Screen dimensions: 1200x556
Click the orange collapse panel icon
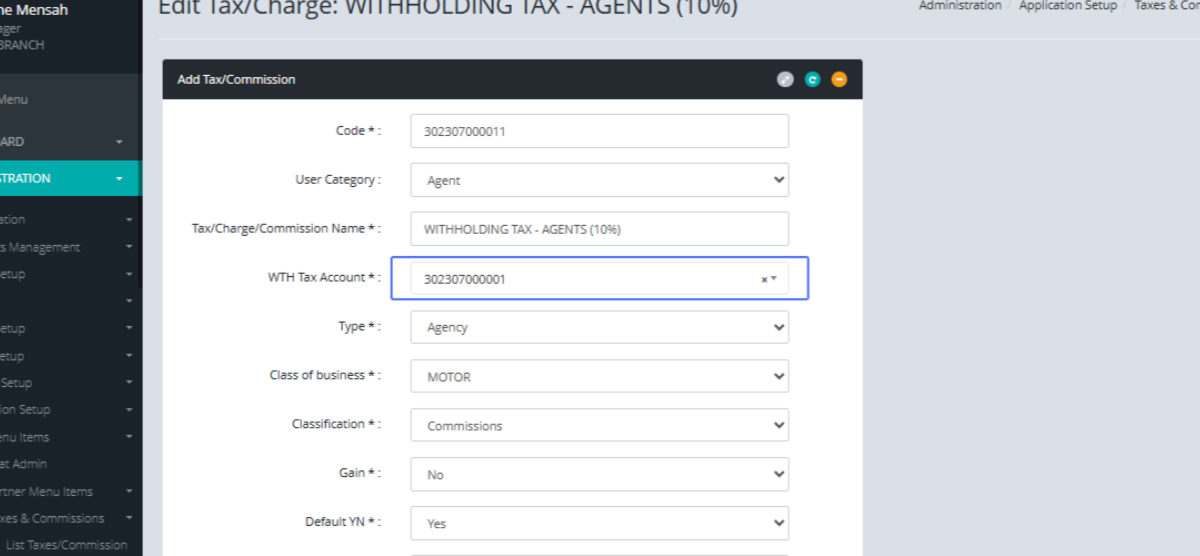coord(839,79)
